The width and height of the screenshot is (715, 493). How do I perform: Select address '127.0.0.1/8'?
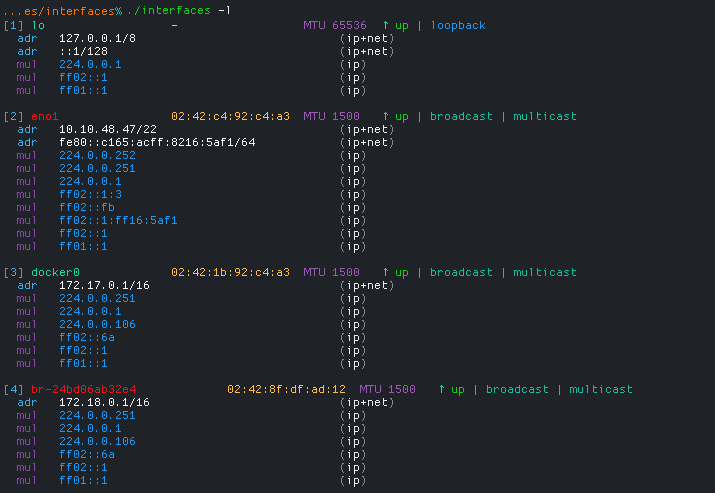coord(97,38)
